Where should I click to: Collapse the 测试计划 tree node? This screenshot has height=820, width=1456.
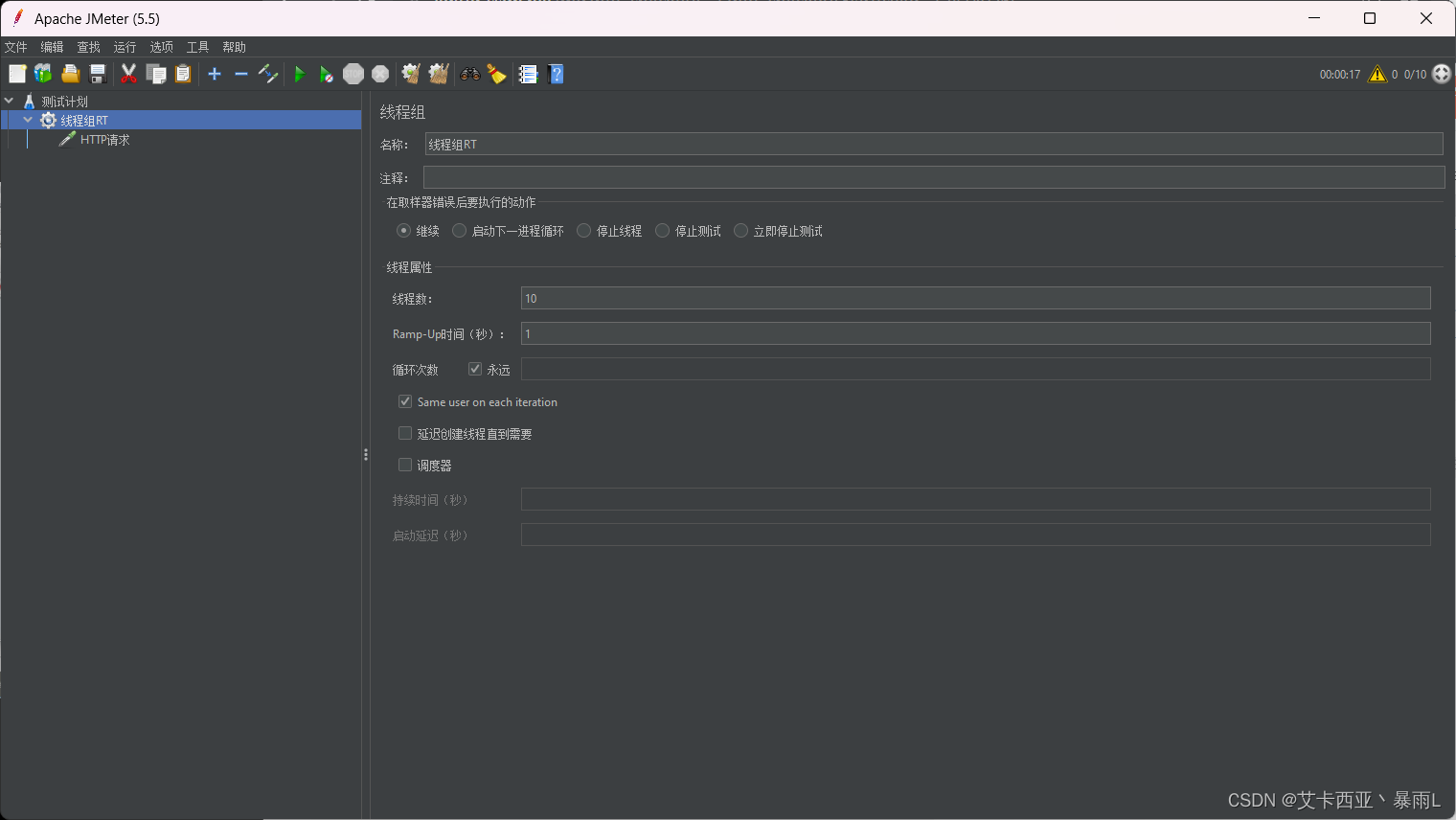coord(9,101)
